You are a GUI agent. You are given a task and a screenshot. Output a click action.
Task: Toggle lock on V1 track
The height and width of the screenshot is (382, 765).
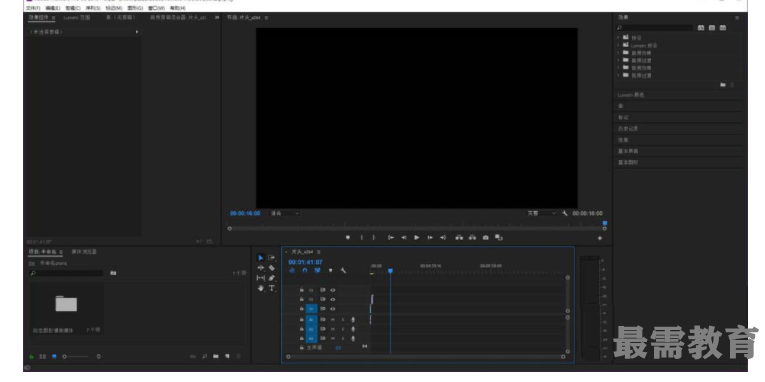click(302, 309)
